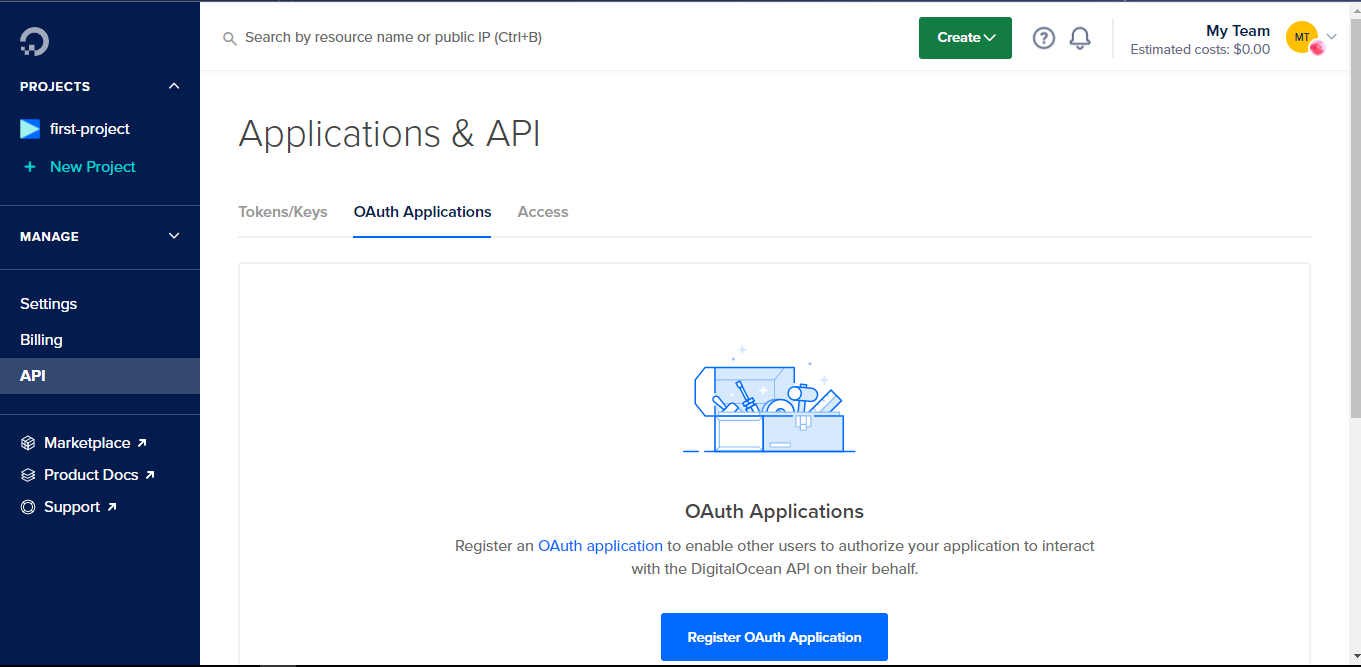
Task: Follow the OAuth application link
Action: [600, 546]
